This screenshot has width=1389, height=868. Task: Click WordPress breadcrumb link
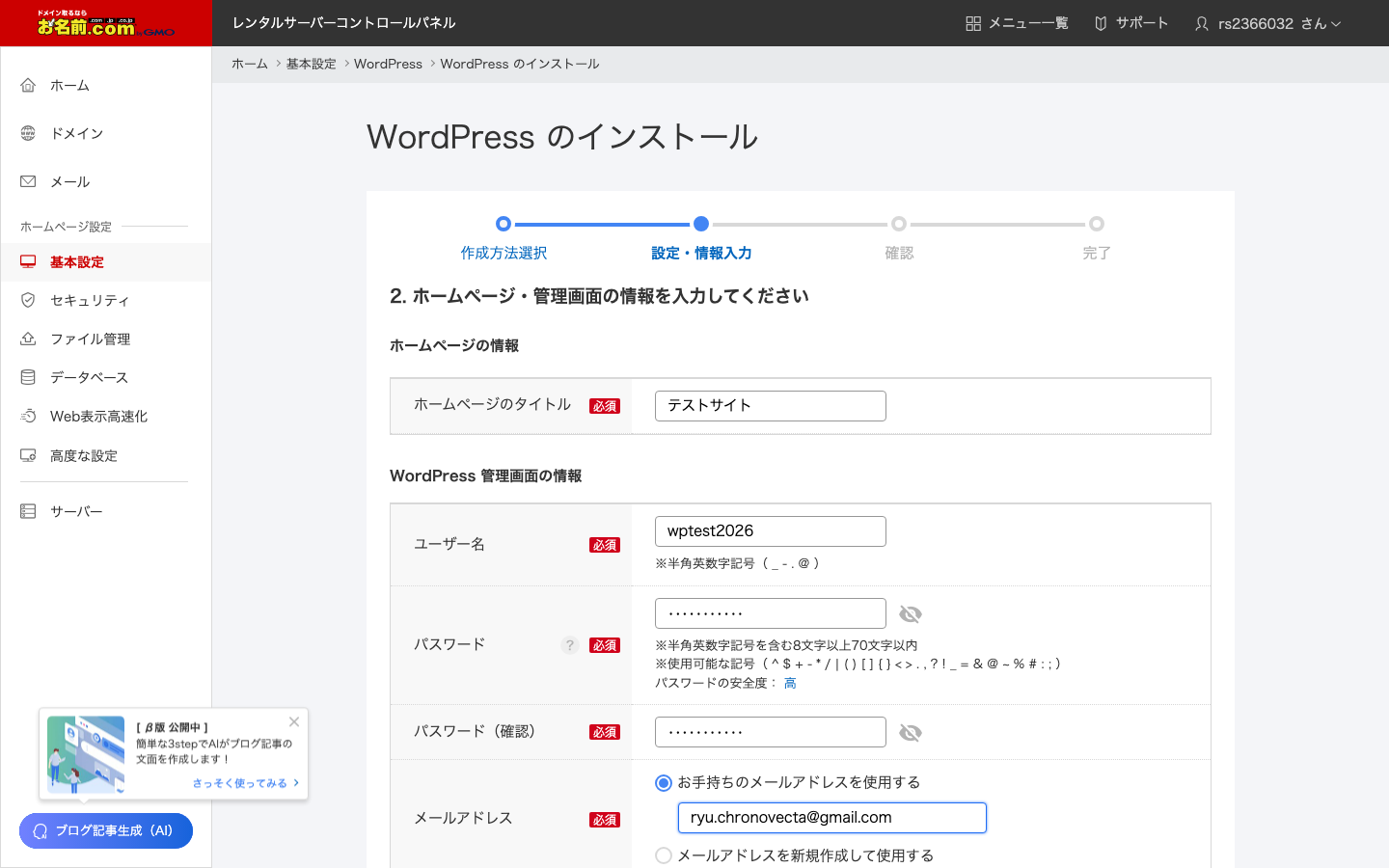click(x=388, y=64)
